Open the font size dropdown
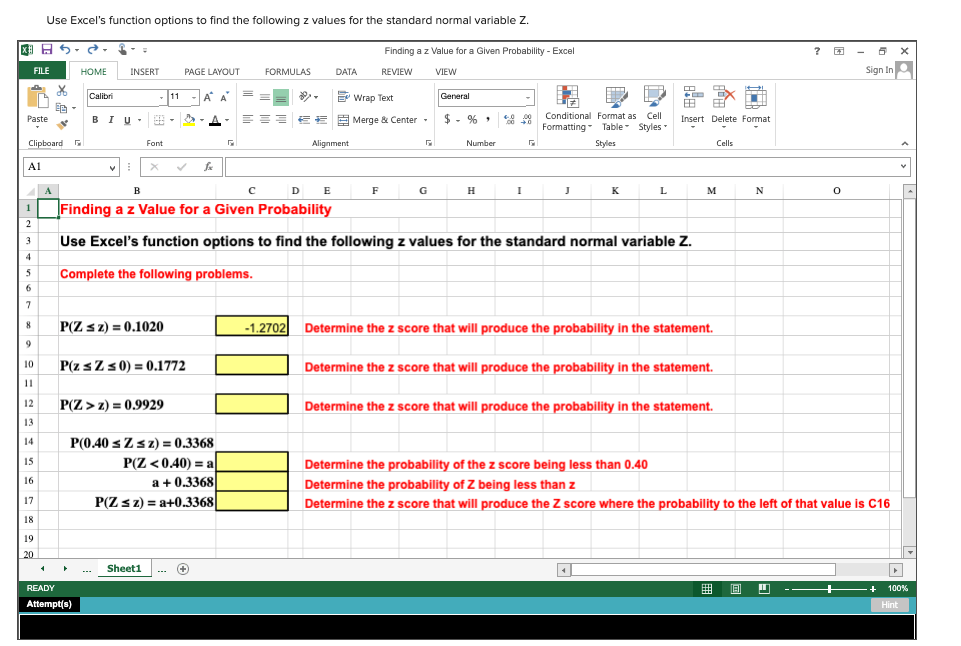Viewport: 961px width, 646px height. coord(194,96)
